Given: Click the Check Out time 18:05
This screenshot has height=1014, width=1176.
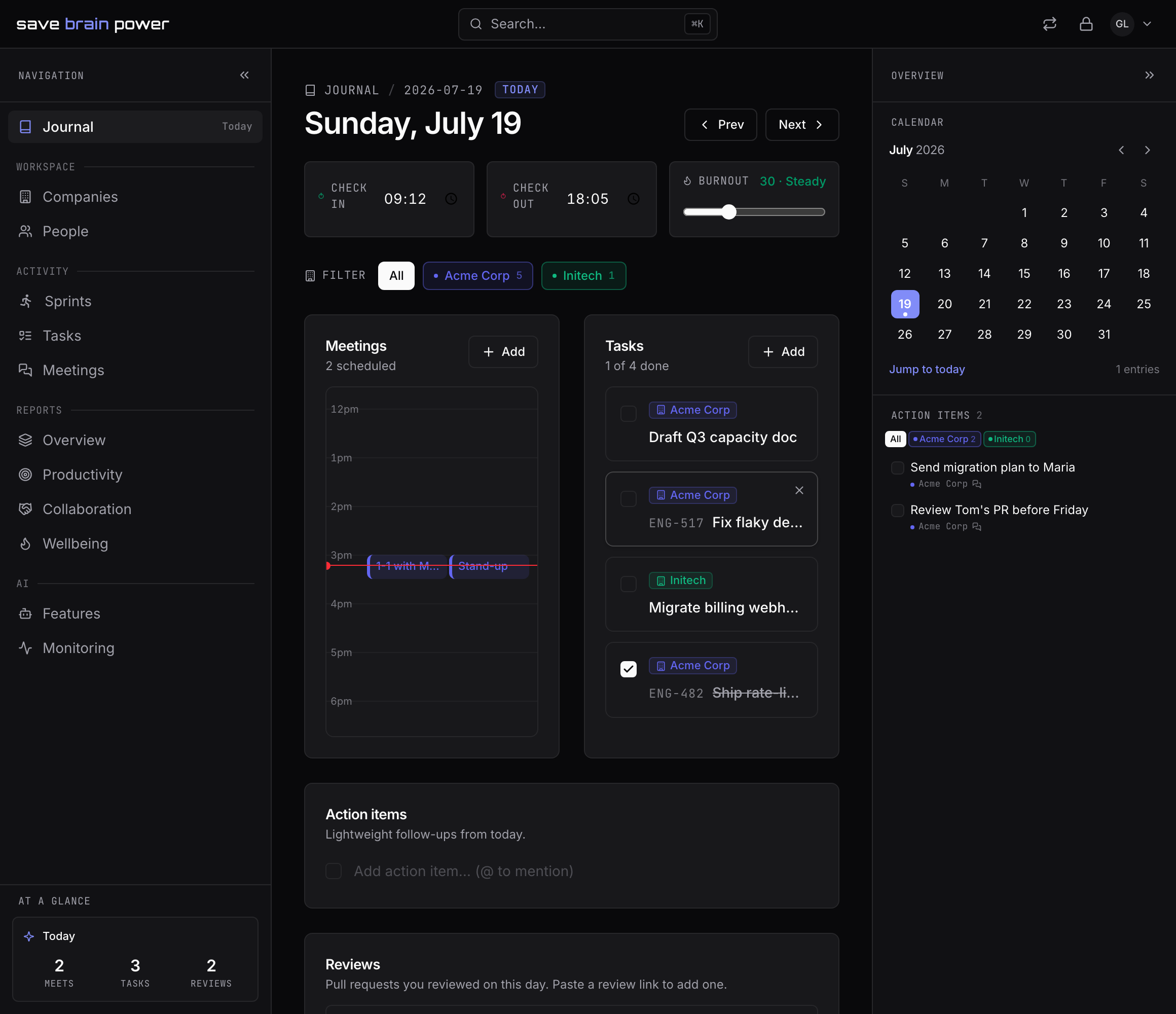Looking at the screenshot, I should (x=587, y=199).
